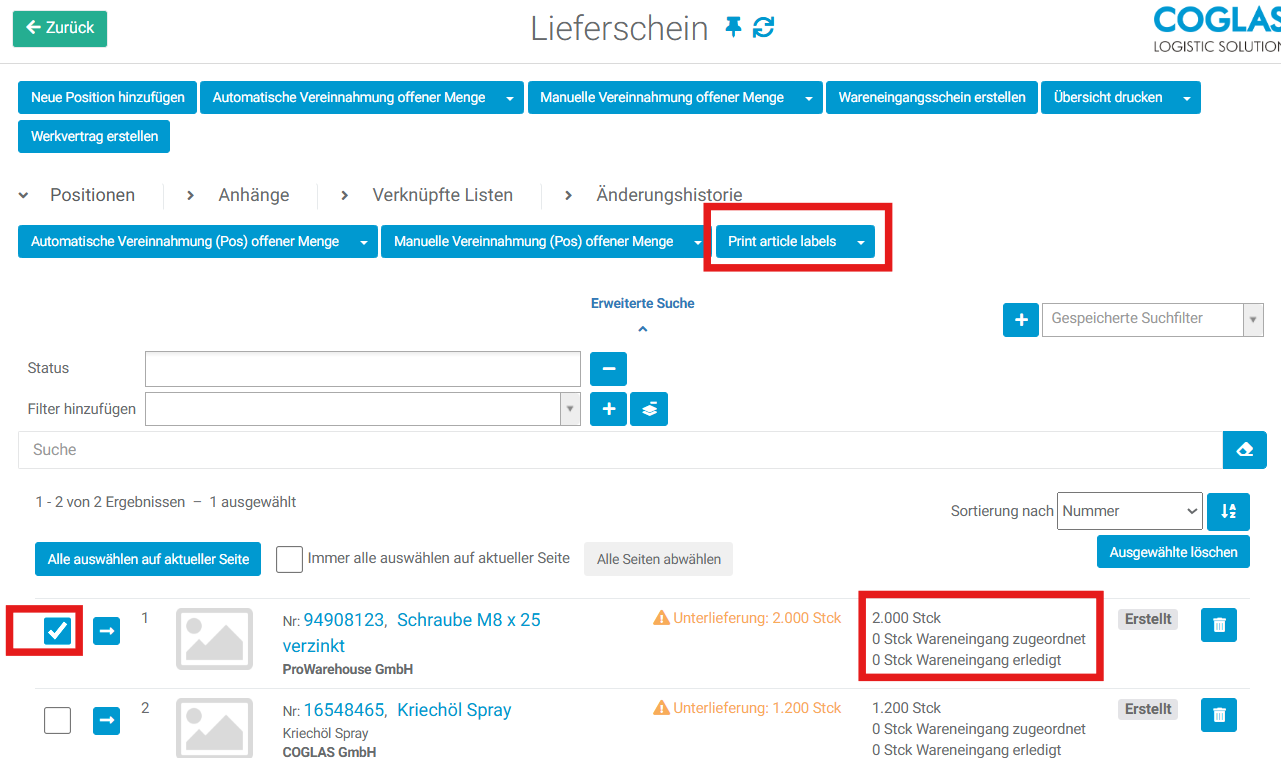Click the Zurück button

click(60, 28)
